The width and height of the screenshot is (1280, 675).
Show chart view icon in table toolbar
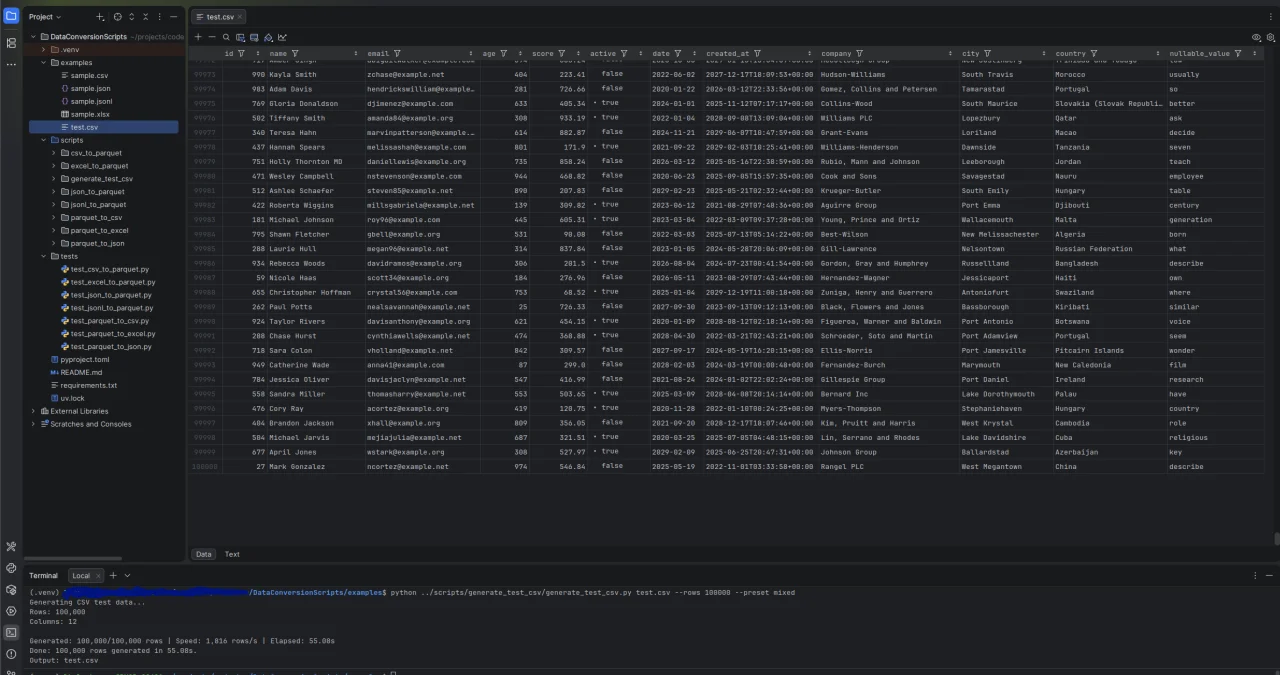(x=282, y=37)
